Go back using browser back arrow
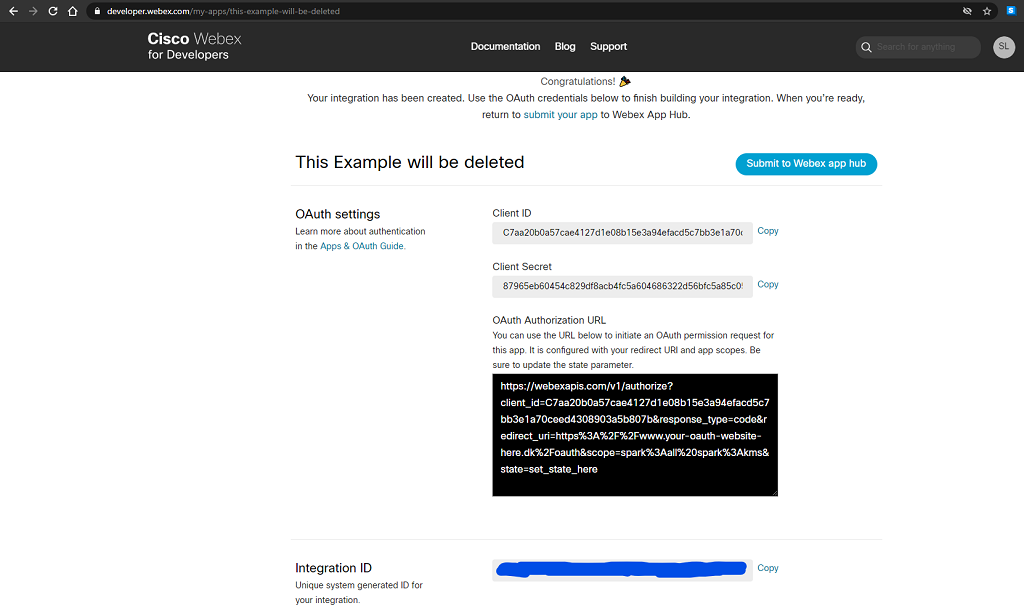1024x608 pixels. click(x=13, y=11)
